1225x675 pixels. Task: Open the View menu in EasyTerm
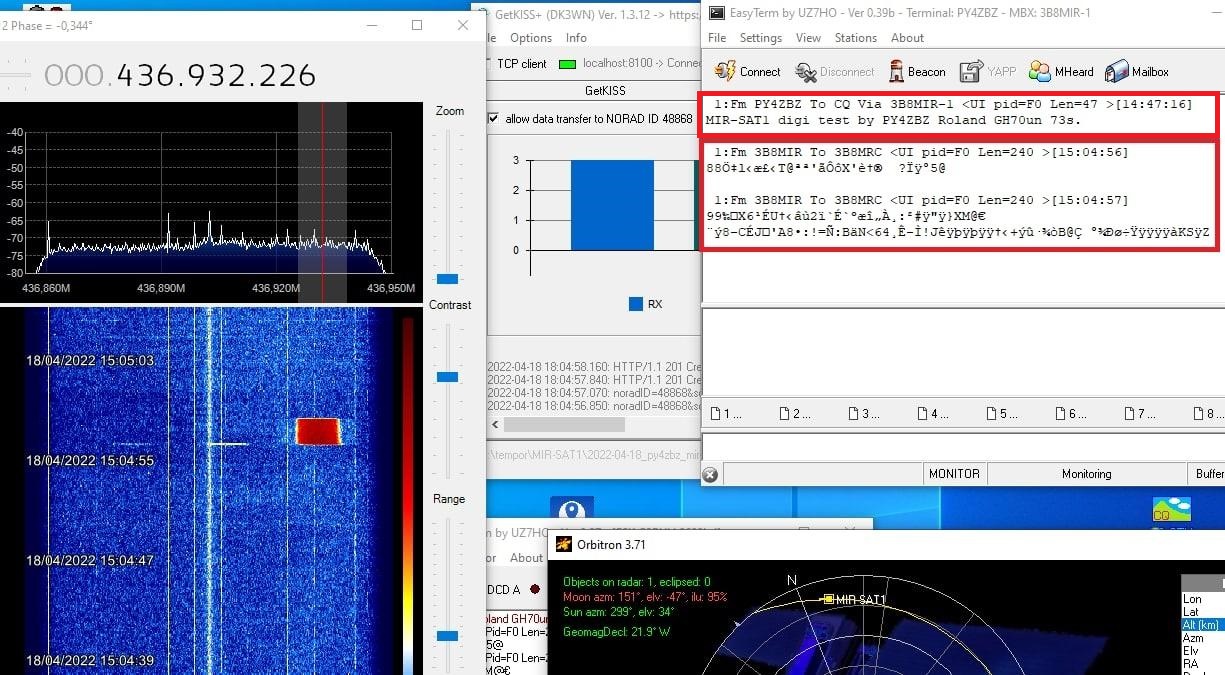808,38
